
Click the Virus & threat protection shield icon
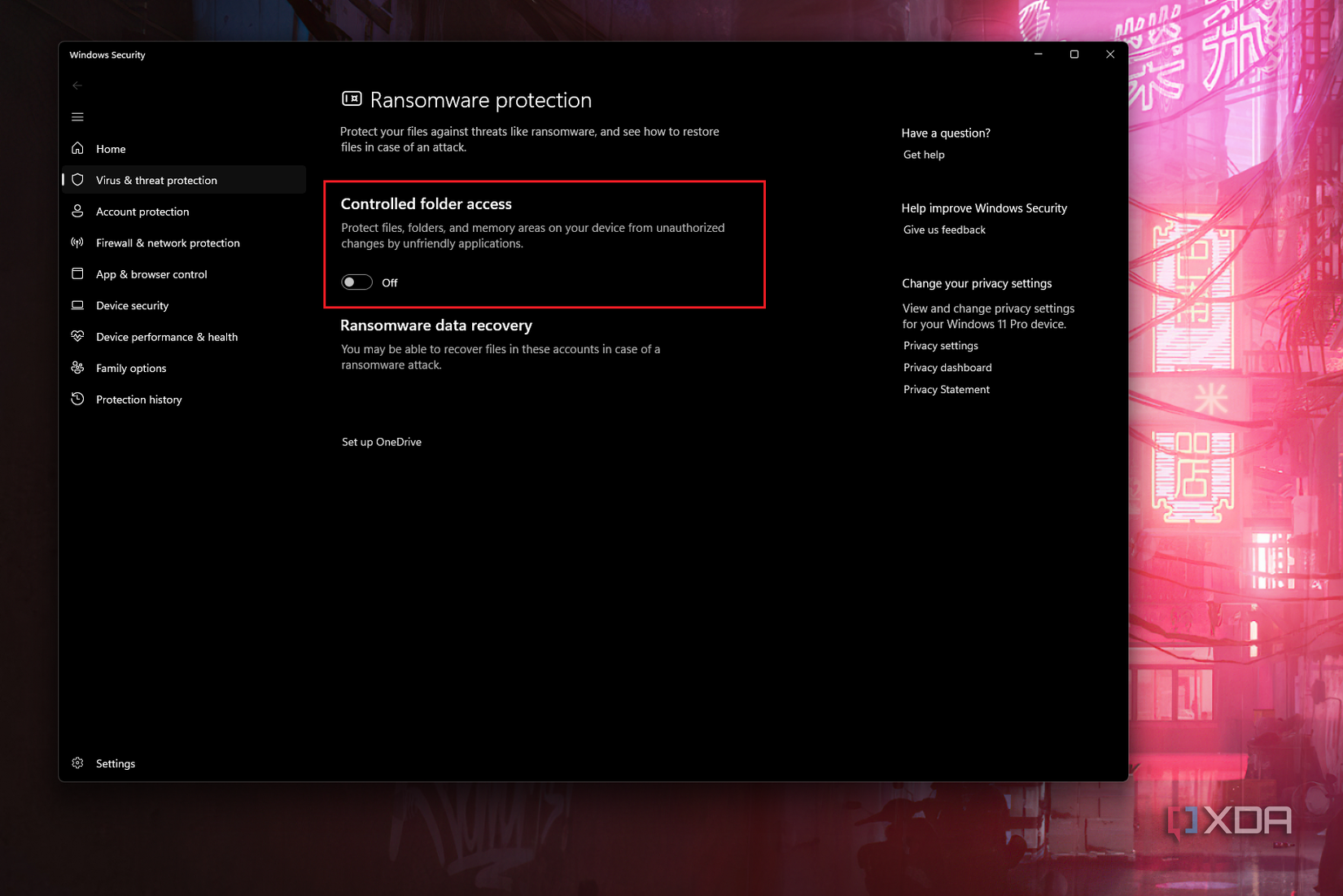pos(77,180)
